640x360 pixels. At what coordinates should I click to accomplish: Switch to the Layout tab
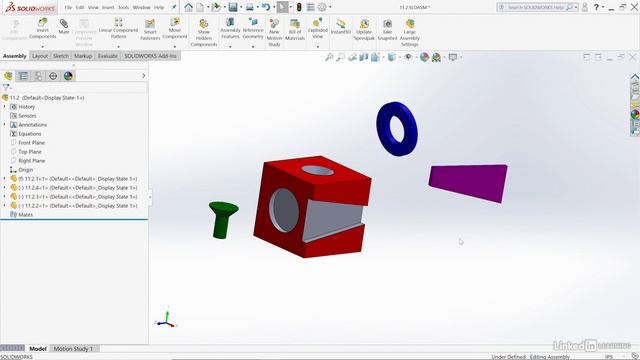click(40, 56)
